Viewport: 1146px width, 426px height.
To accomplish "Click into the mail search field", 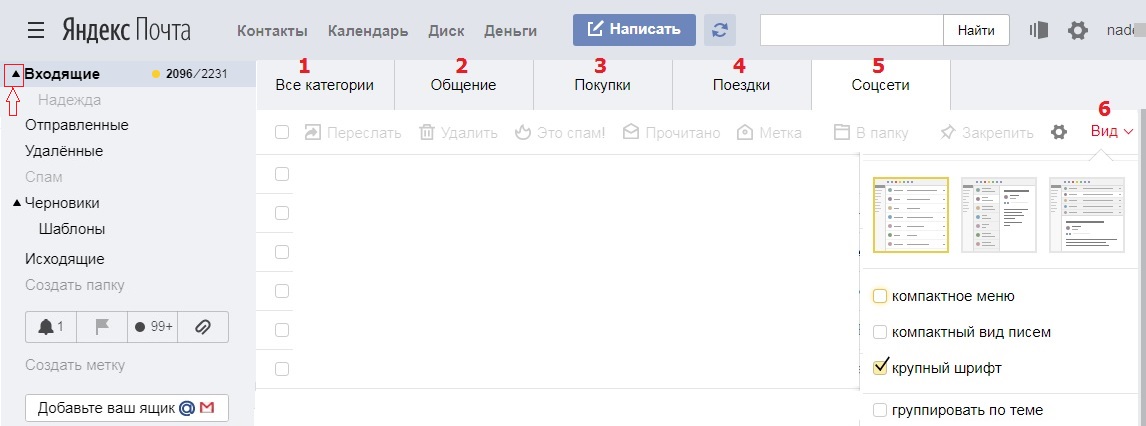I will coord(851,30).
